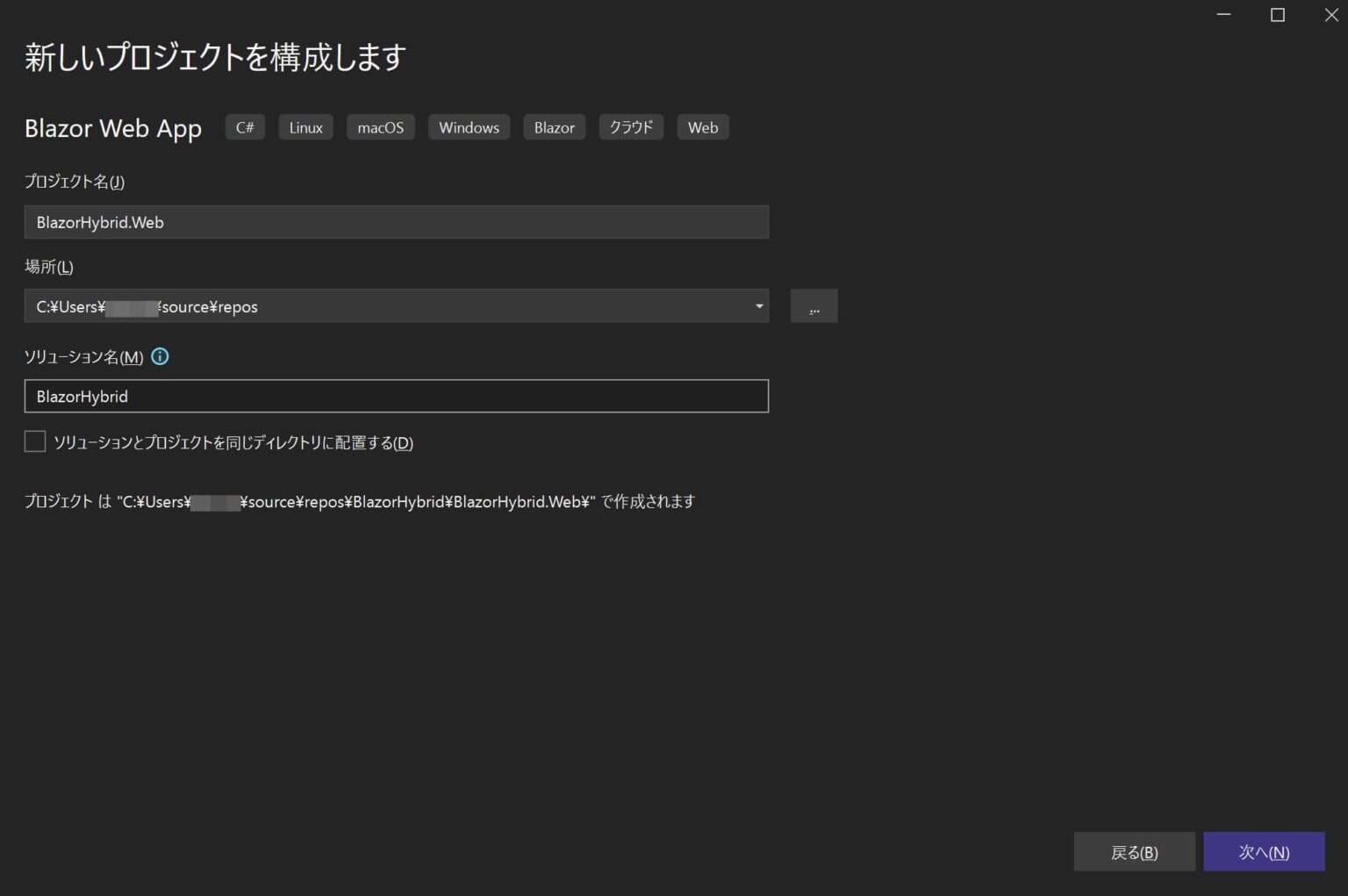This screenshot has height=896, width=1348.
Task: Click the 戻る button
Action: tap(1134, 851)
